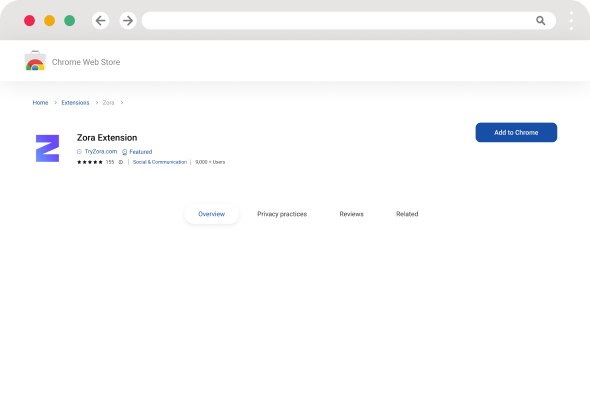
Task: Click the Zora breadcrumb item
Action: pos(108,103)
